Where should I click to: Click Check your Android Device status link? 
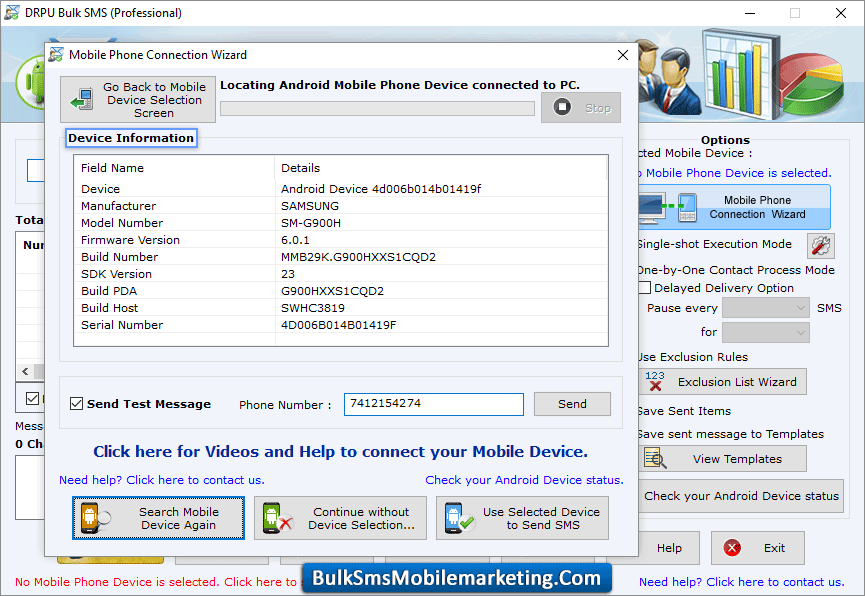tap(524, 480)
